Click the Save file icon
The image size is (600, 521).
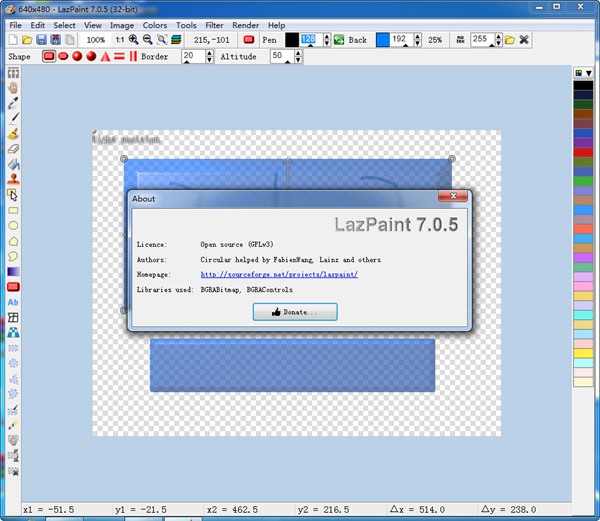point(41,40)
